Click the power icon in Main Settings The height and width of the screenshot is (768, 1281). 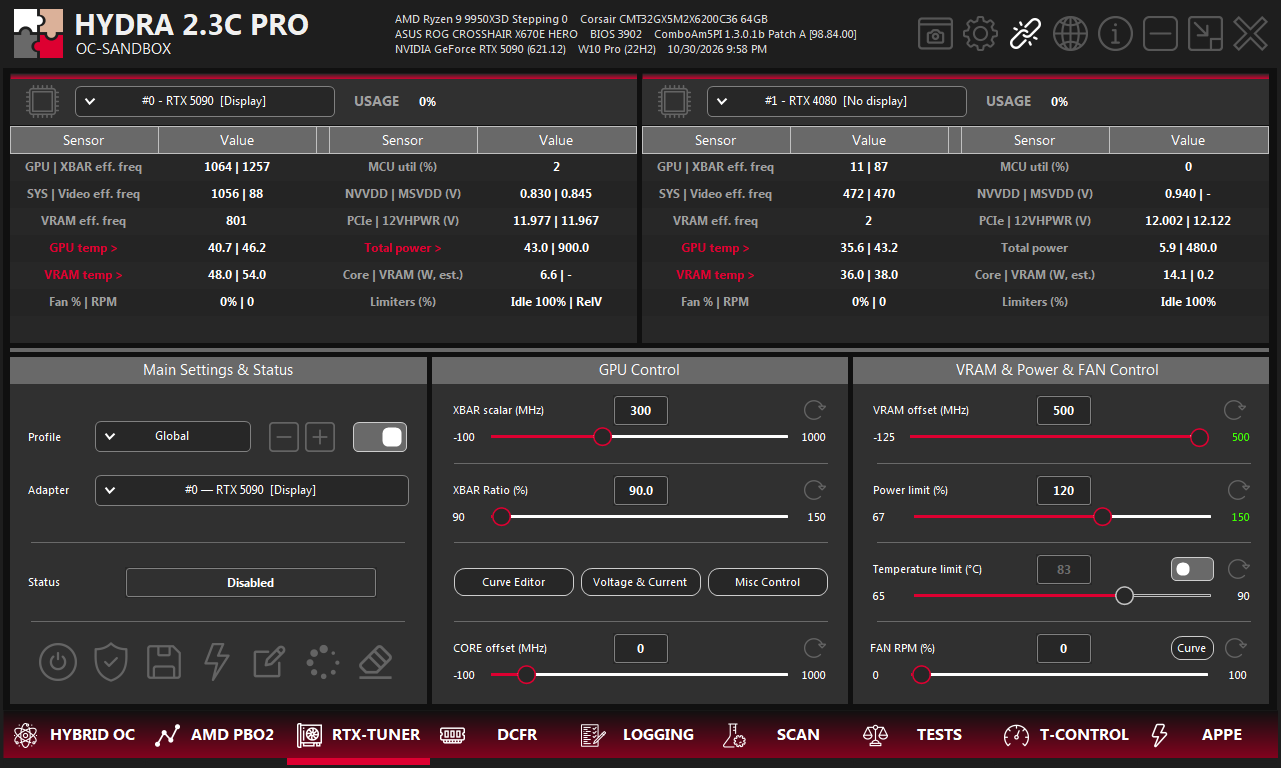point(58,661)
